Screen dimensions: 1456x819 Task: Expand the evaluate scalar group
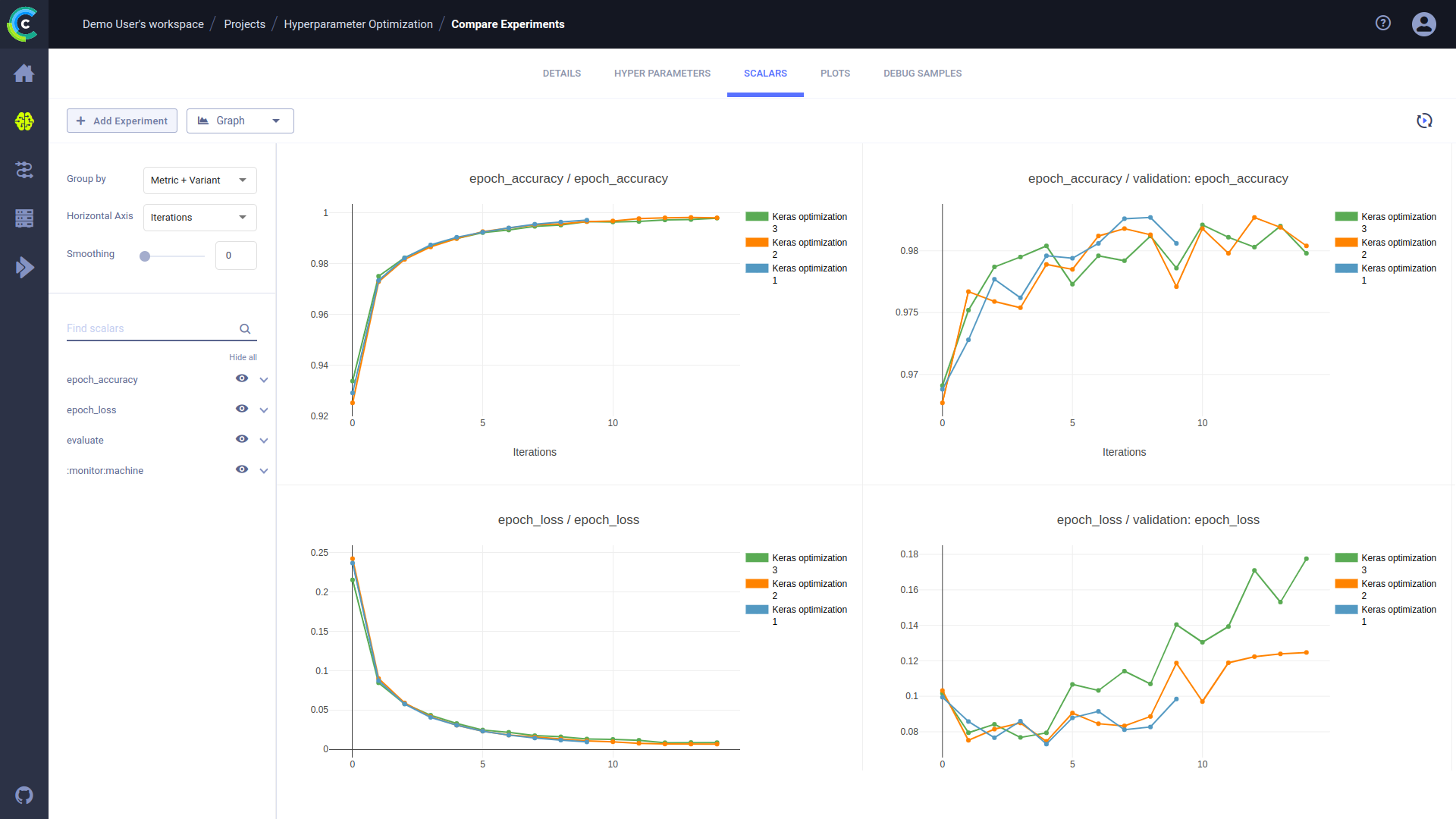(x=264, y=441)
